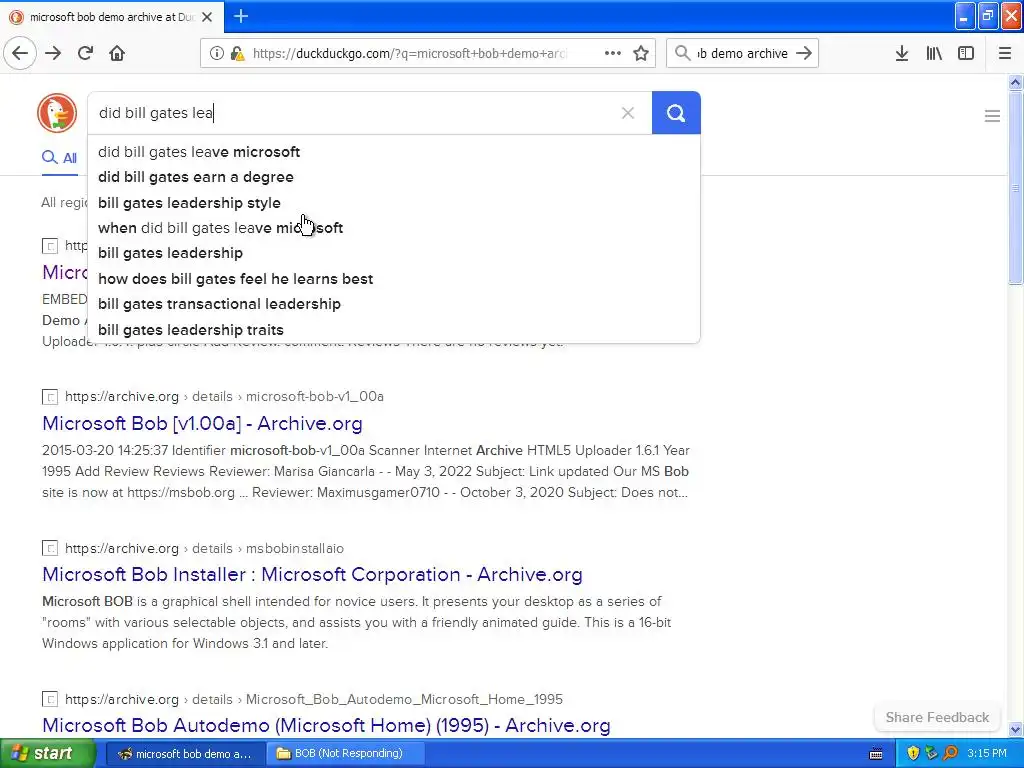
Task: Open Microsoft Bob [v1.00a] - Archive.org result
Action: 202,423
